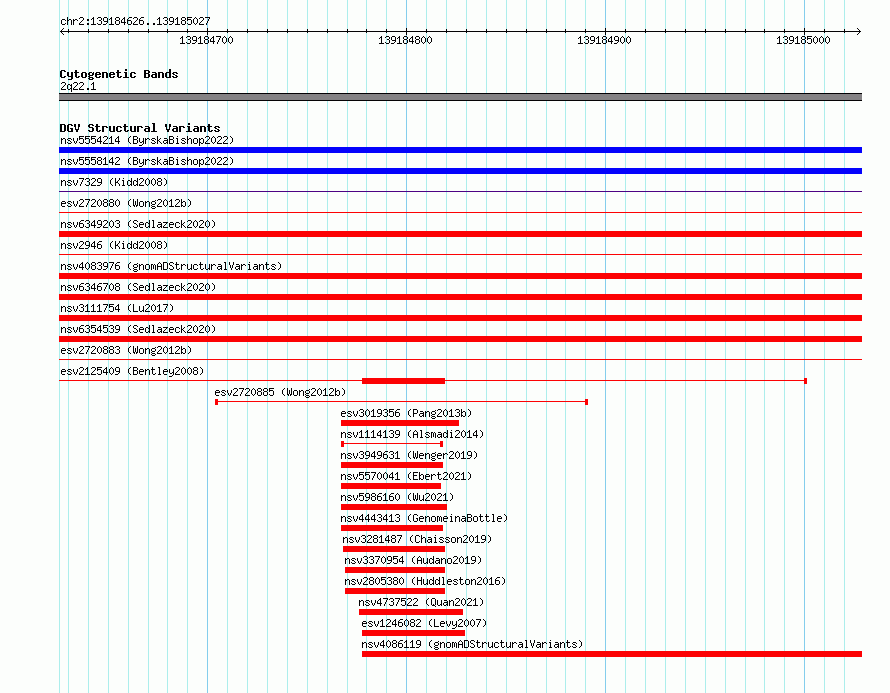The height and width of the screenshot is (693, 890).
Task: Click nsv3281487 (Chaisson2019) label
Action: click(x=417, y=539)
